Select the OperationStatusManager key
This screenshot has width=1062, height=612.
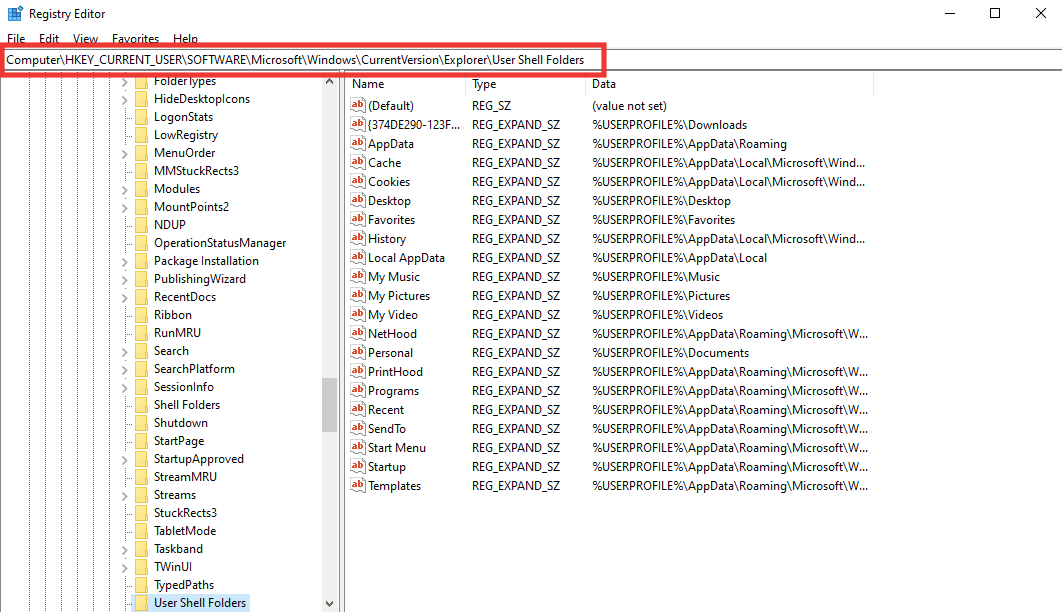pyautogui.click(x=219, y=243)
